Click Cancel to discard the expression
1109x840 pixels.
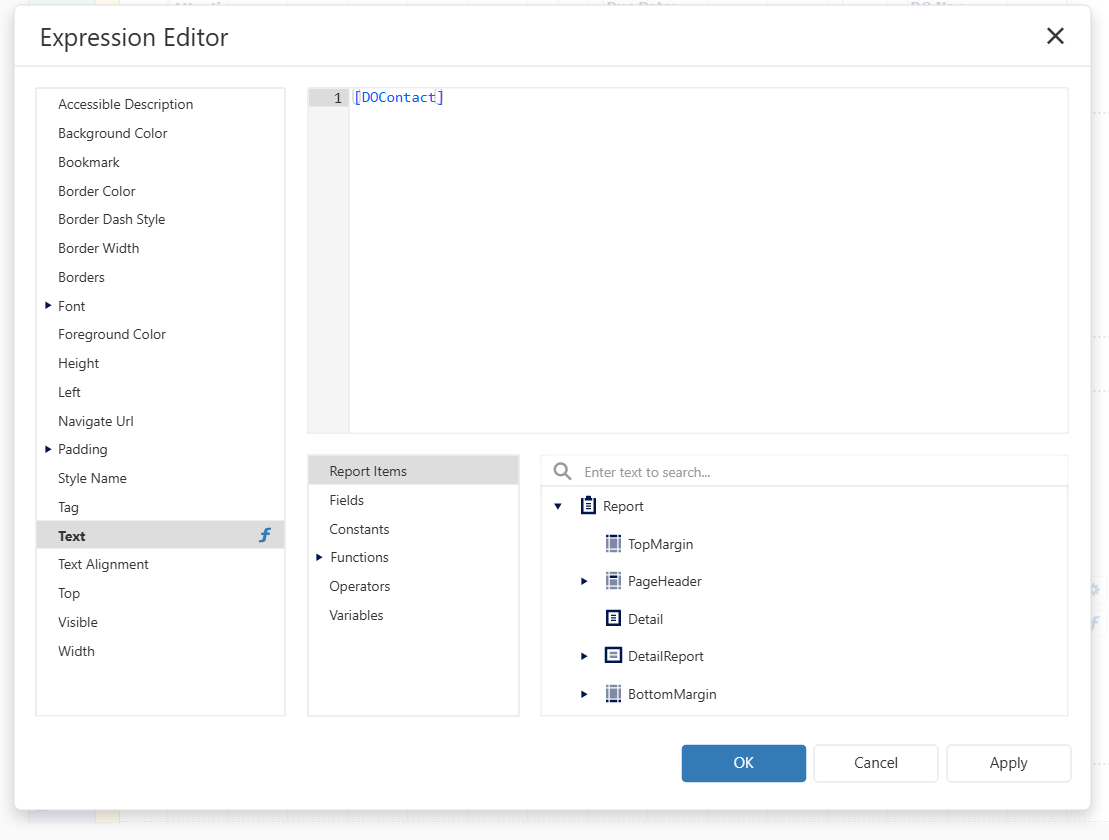click(x=876, y=763)
